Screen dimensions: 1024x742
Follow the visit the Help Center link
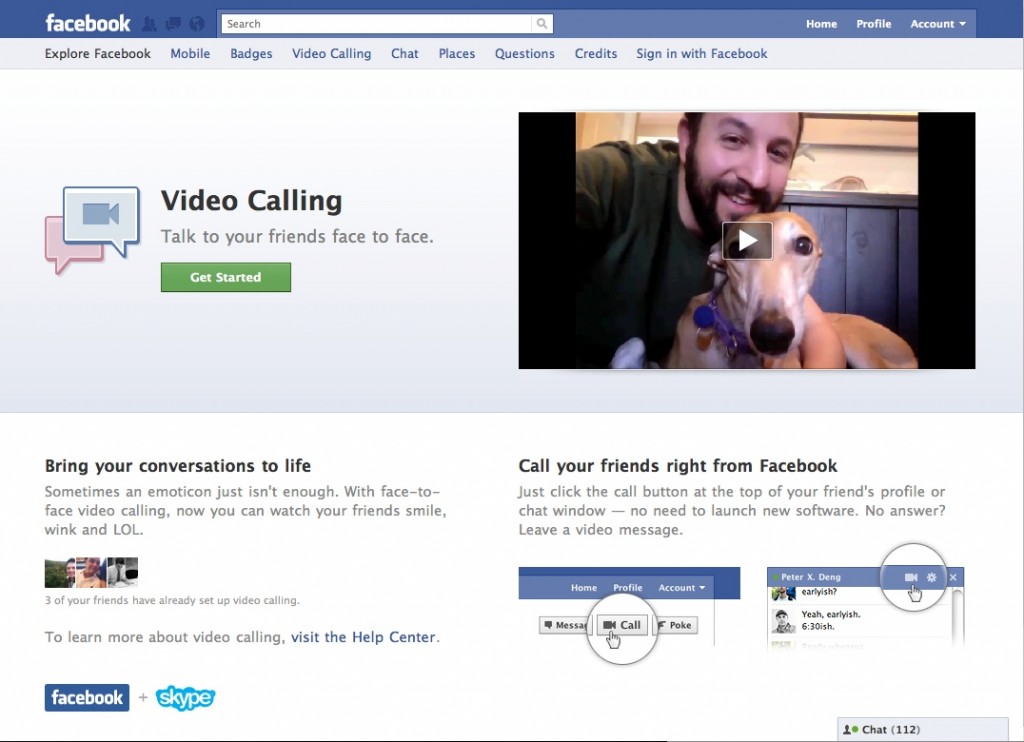pos(363,637)
